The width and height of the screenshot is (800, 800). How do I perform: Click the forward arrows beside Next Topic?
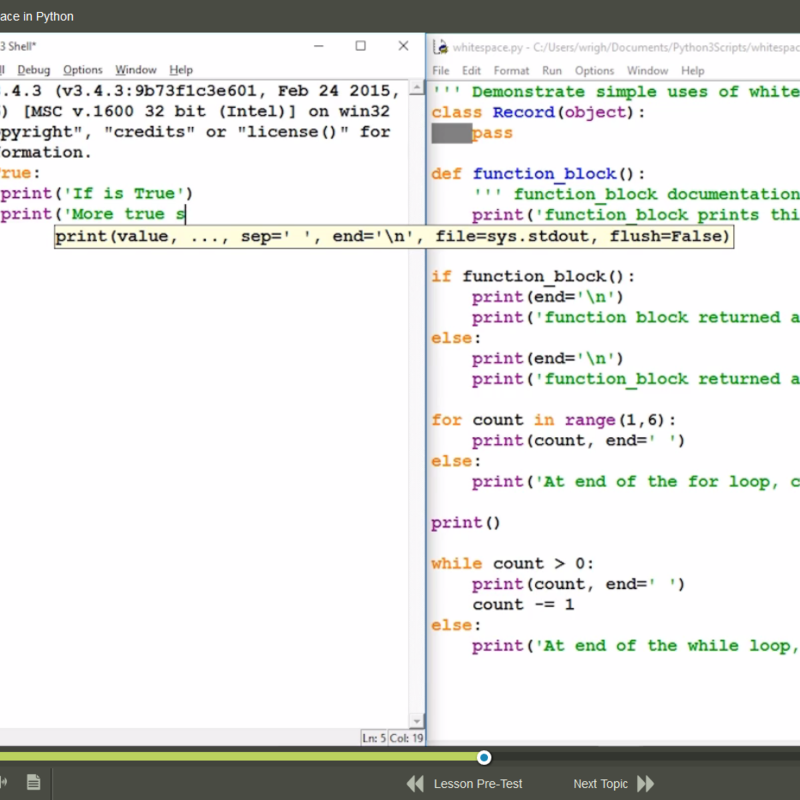(645, 783)
